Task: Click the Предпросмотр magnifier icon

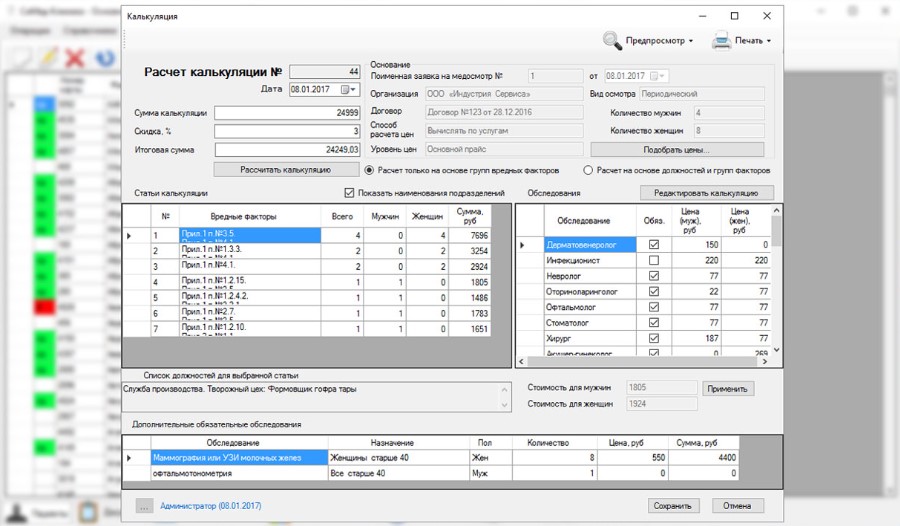Action: (x=612, y=40)
